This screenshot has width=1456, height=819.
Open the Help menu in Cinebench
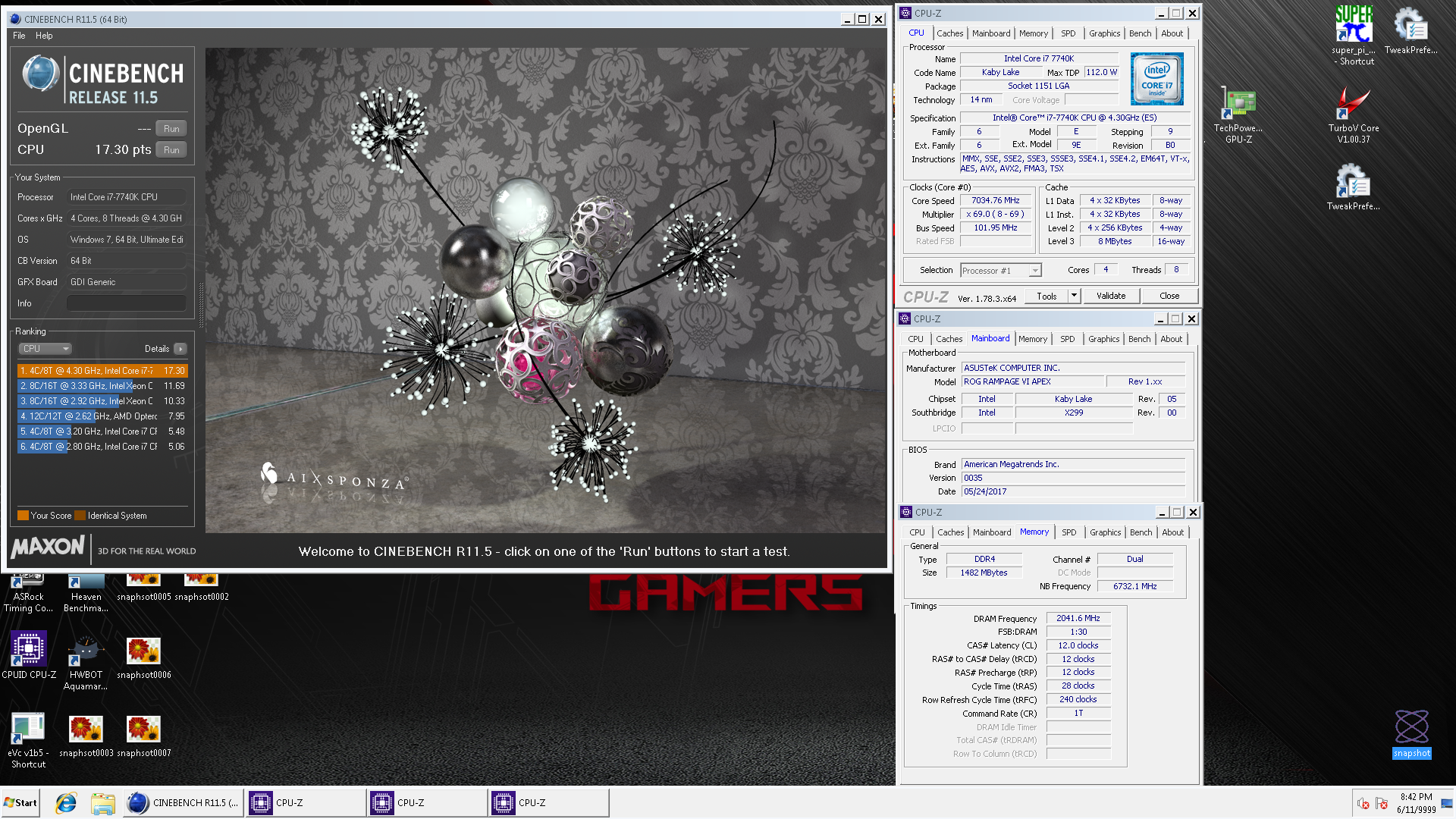44,36
